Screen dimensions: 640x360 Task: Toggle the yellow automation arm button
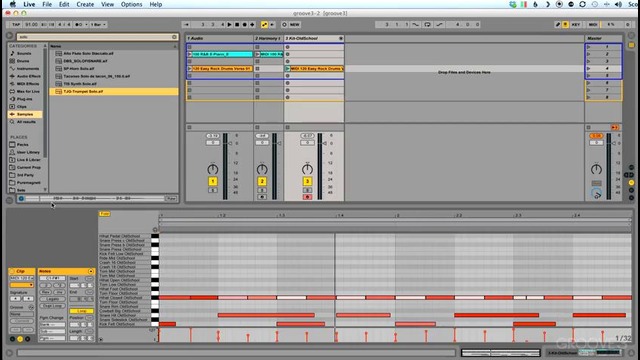(x=264, y=24)
